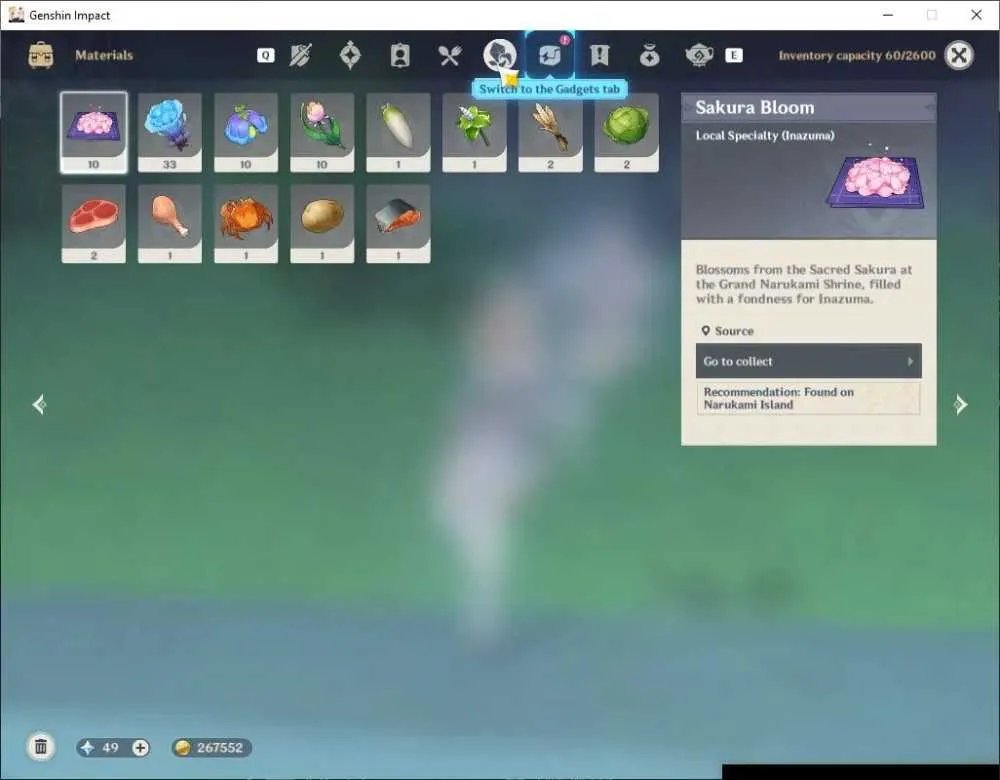The height and width of the screenshot is (780, 1000).
Task: Open the Furnishings tab (teapot icon)
Action: (x=699, y=55)
